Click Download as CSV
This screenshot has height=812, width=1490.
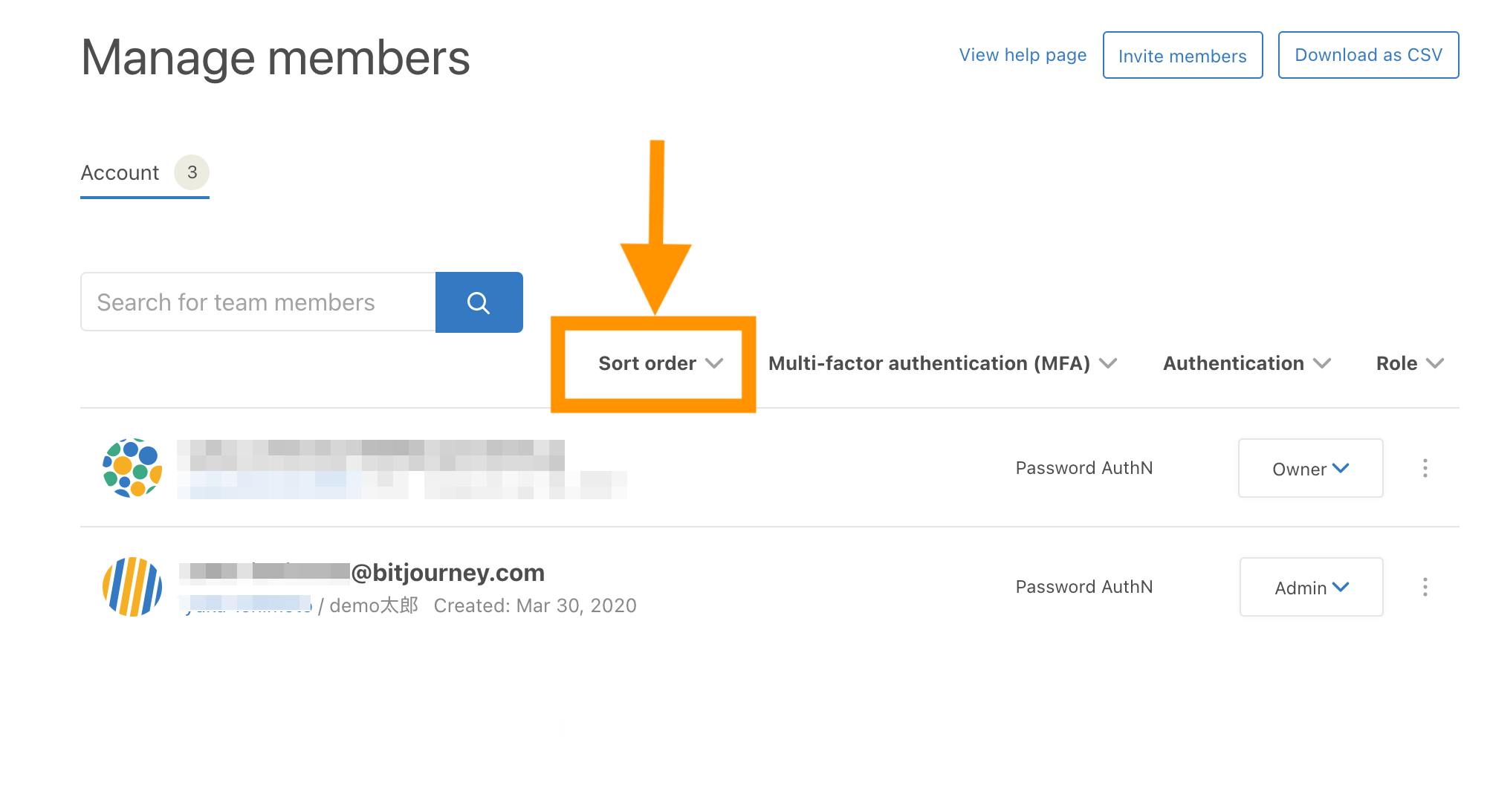(x=1368, y=55)
